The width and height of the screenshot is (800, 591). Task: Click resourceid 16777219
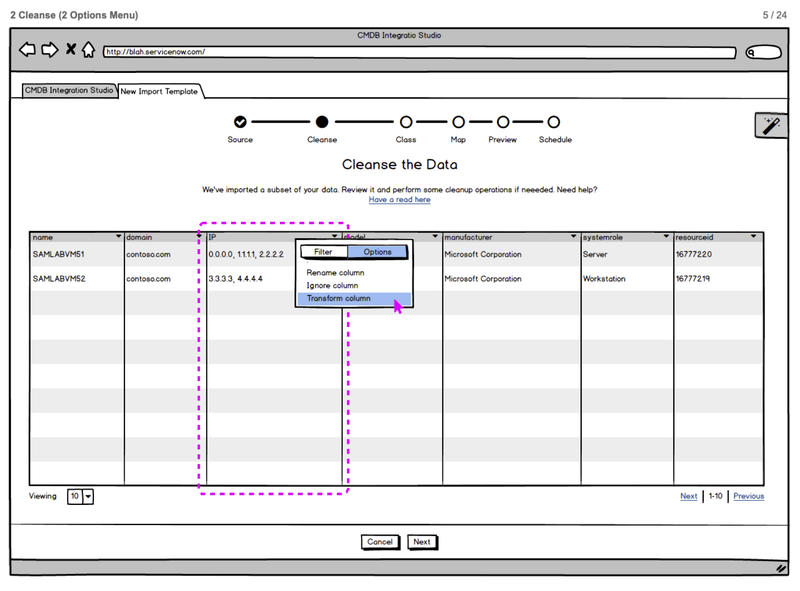click(692, 279)
